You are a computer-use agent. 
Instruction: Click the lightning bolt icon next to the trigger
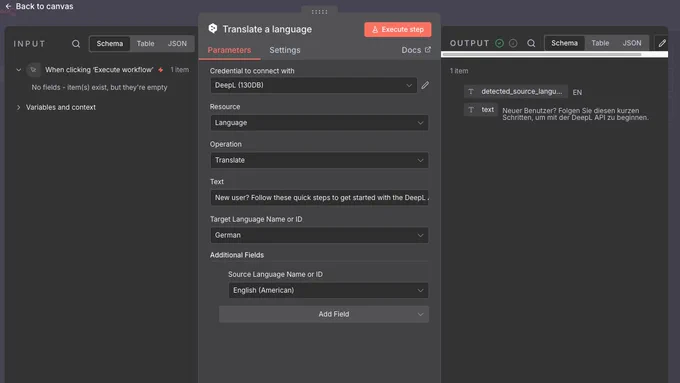[x=161, y=70]
